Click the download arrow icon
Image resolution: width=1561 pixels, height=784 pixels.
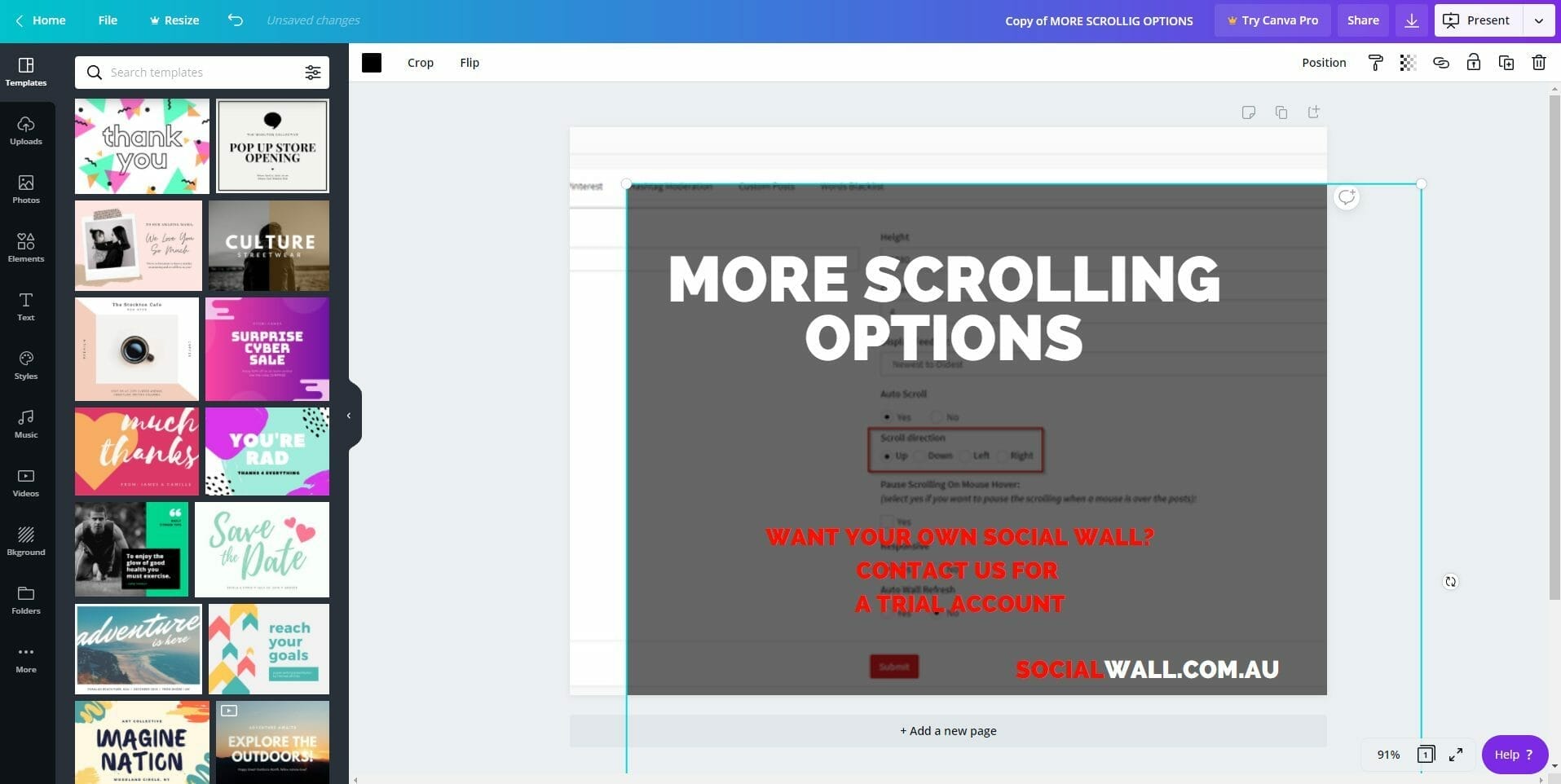click(1412, 20)
